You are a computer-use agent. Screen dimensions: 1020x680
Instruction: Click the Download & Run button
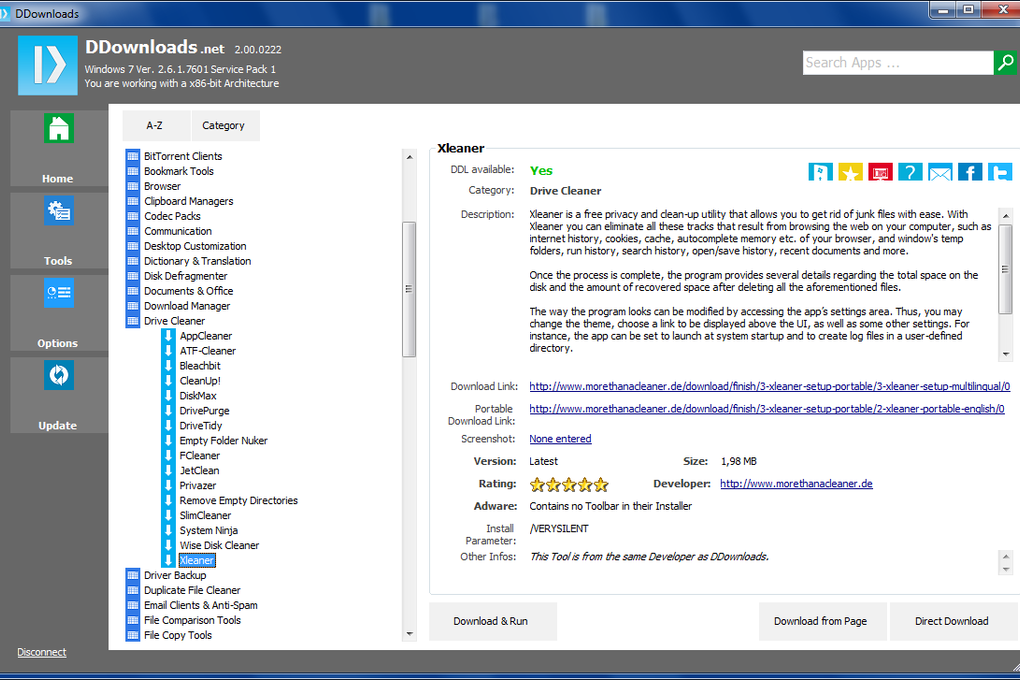(492, 621)
